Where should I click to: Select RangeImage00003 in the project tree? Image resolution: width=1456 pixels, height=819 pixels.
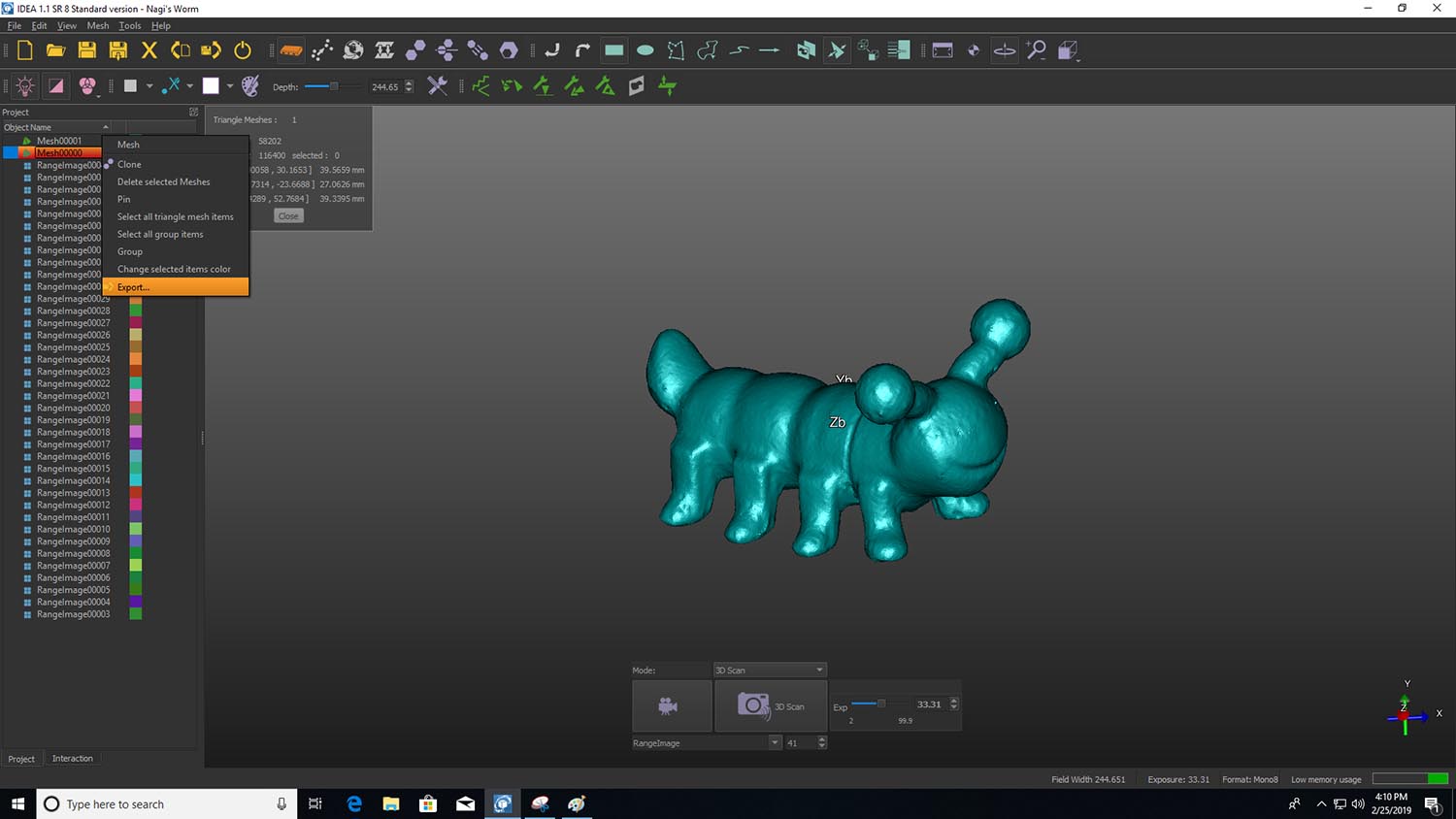[x=73, y=614]
